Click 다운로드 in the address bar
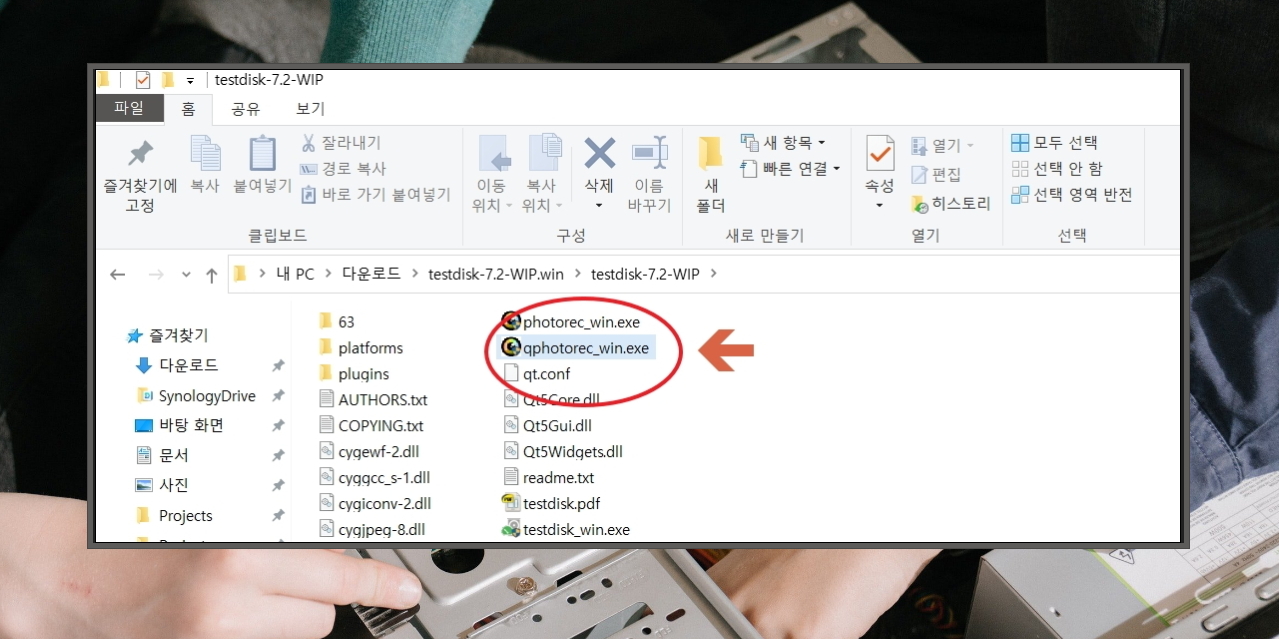 pos(371,274)
